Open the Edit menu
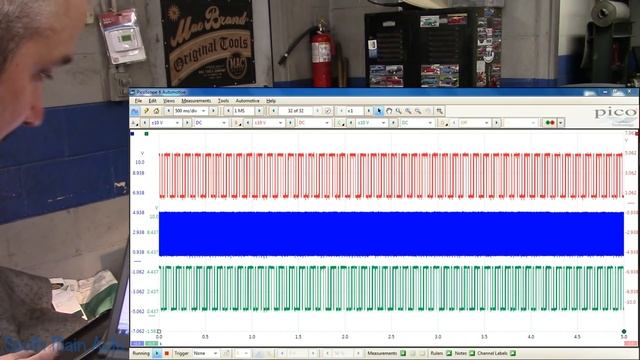 (152, 101)
